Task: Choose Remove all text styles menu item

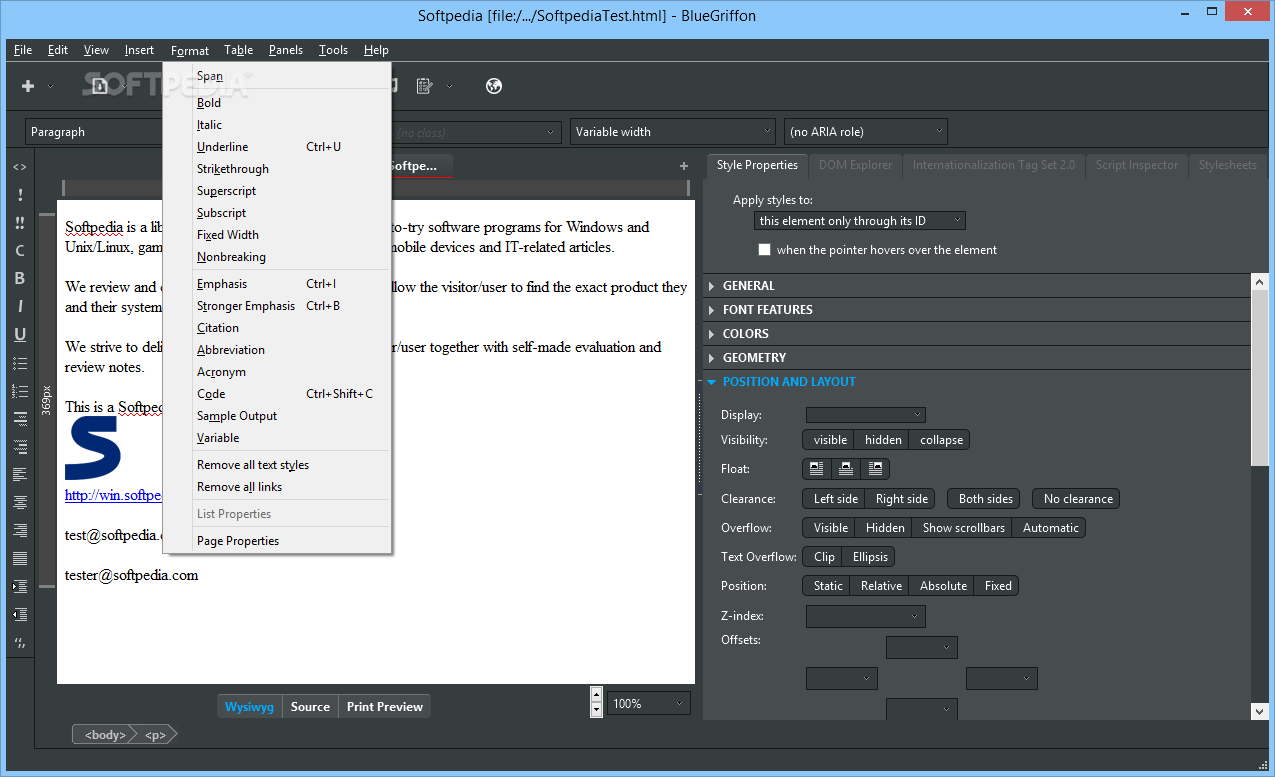Action: (277, 465)
